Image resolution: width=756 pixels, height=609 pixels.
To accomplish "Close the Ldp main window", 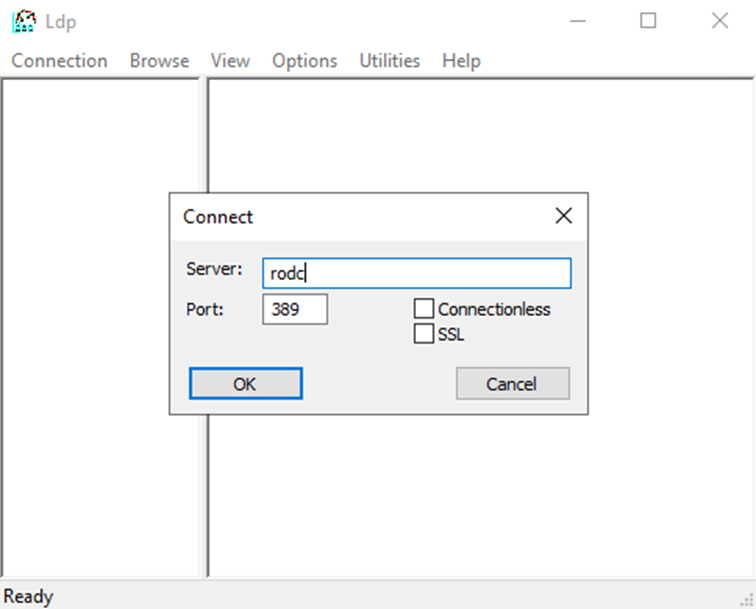I will point(719,21).
